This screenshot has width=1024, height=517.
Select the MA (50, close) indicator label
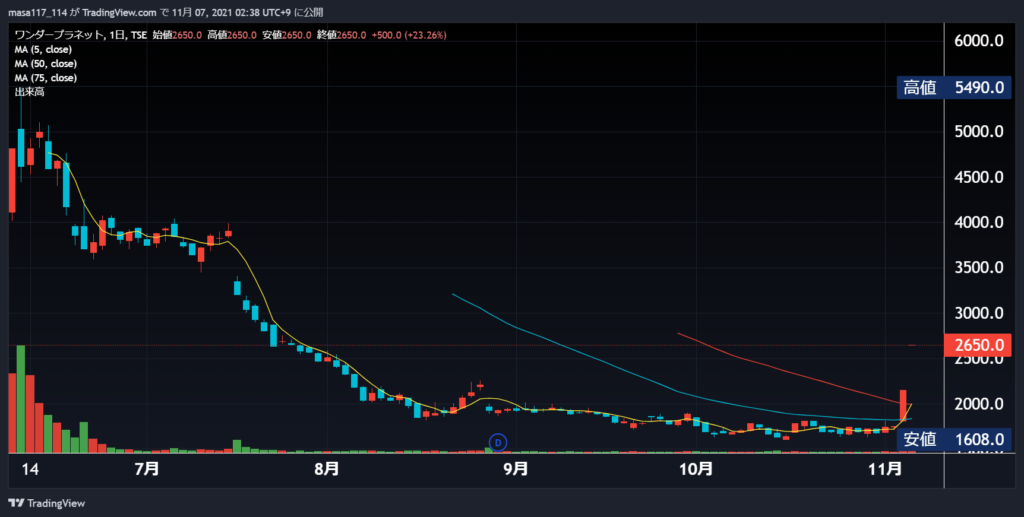46,64
